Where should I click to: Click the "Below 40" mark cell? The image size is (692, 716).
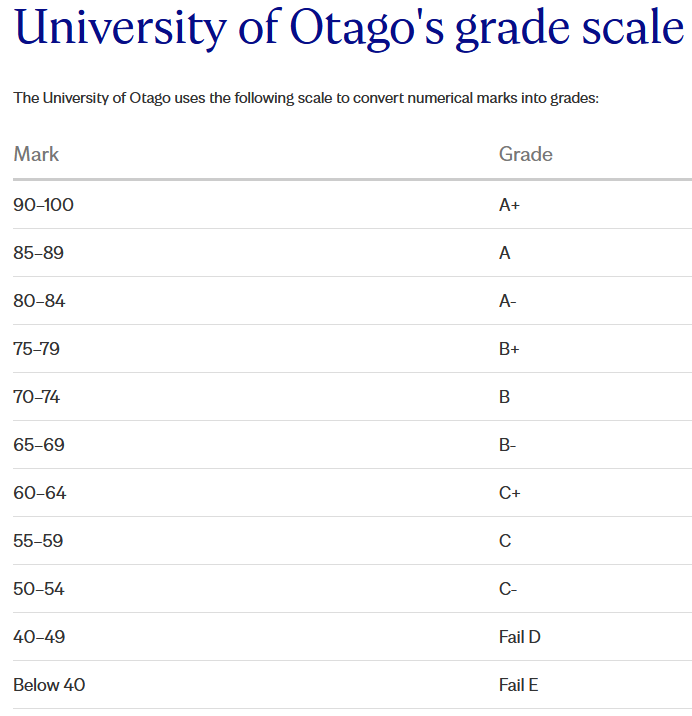tap(49, 685)
